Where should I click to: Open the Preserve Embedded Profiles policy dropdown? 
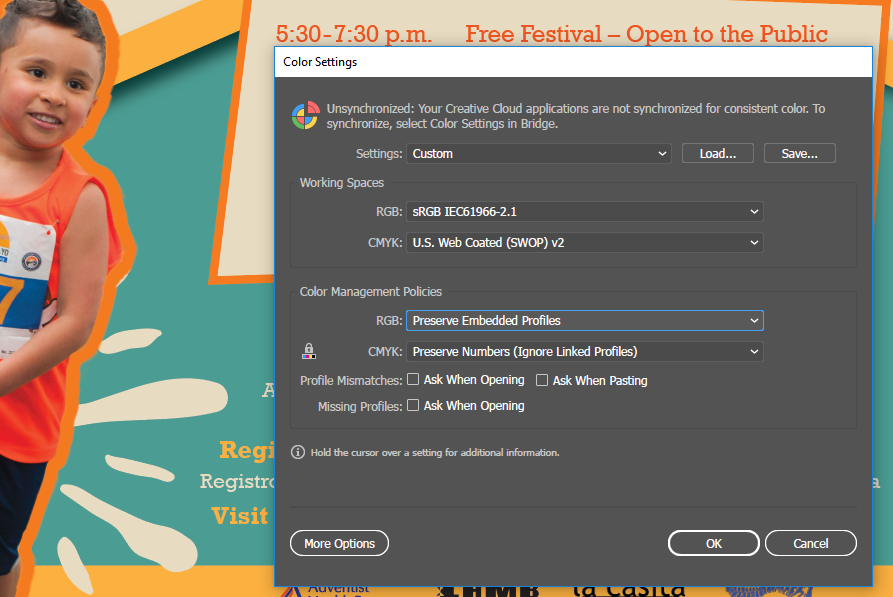584,321
